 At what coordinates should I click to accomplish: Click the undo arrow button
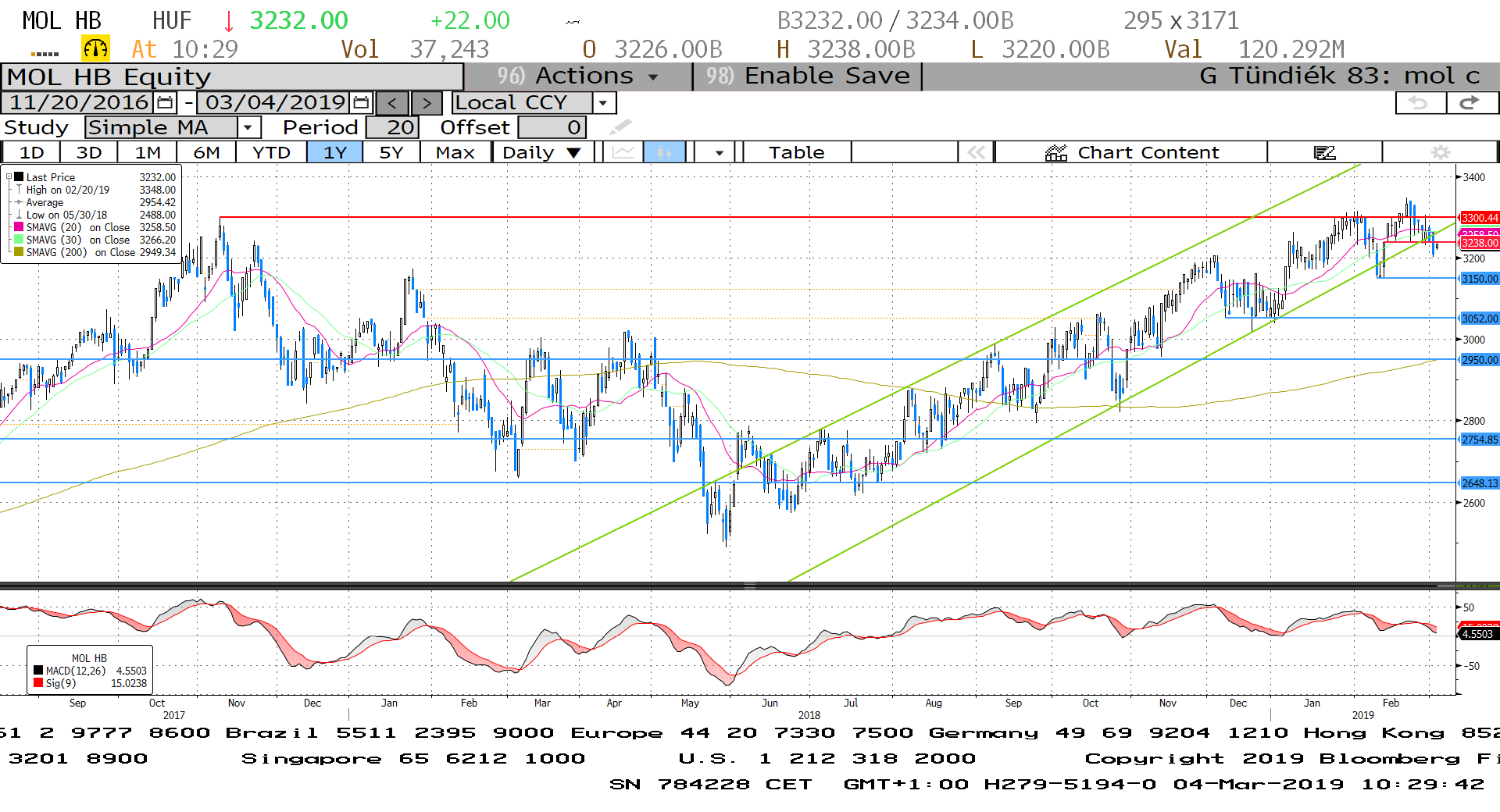click(x=1420, y=103)
